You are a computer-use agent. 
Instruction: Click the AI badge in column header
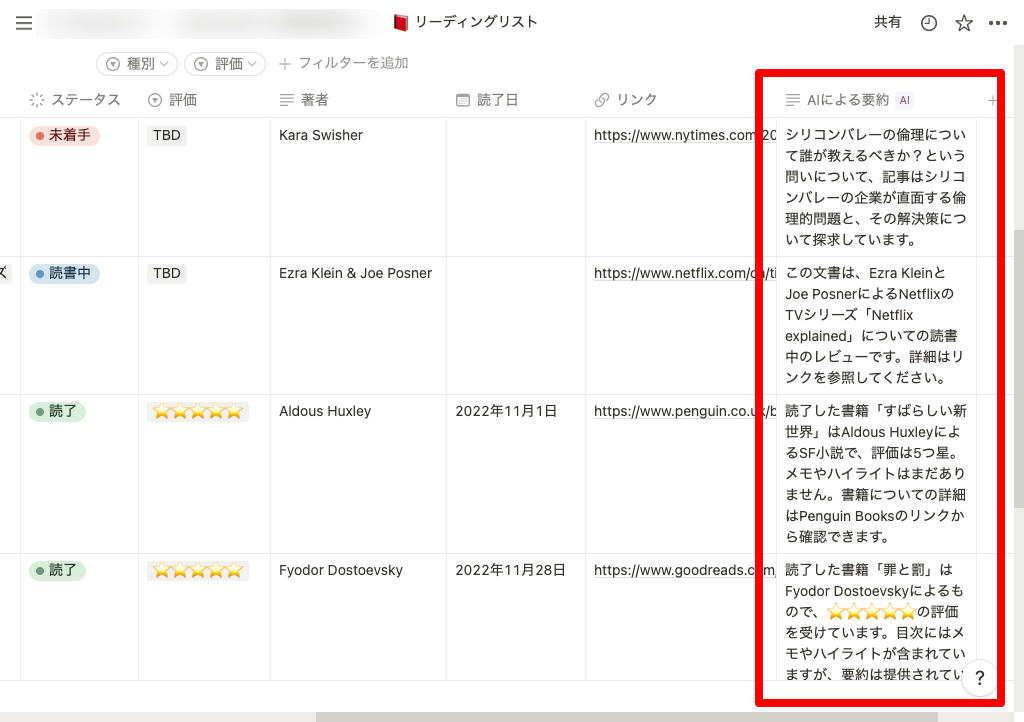(904, 100)
